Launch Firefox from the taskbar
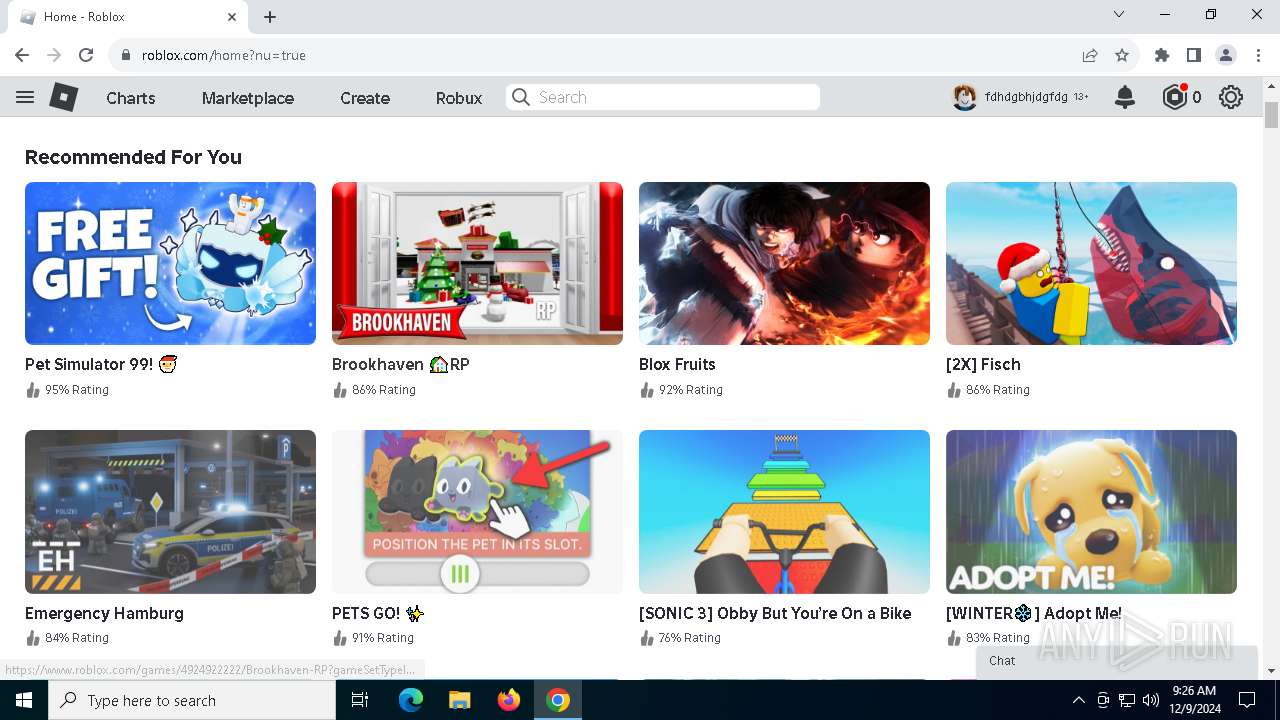Screen dimensions: 1280x720 509,700
